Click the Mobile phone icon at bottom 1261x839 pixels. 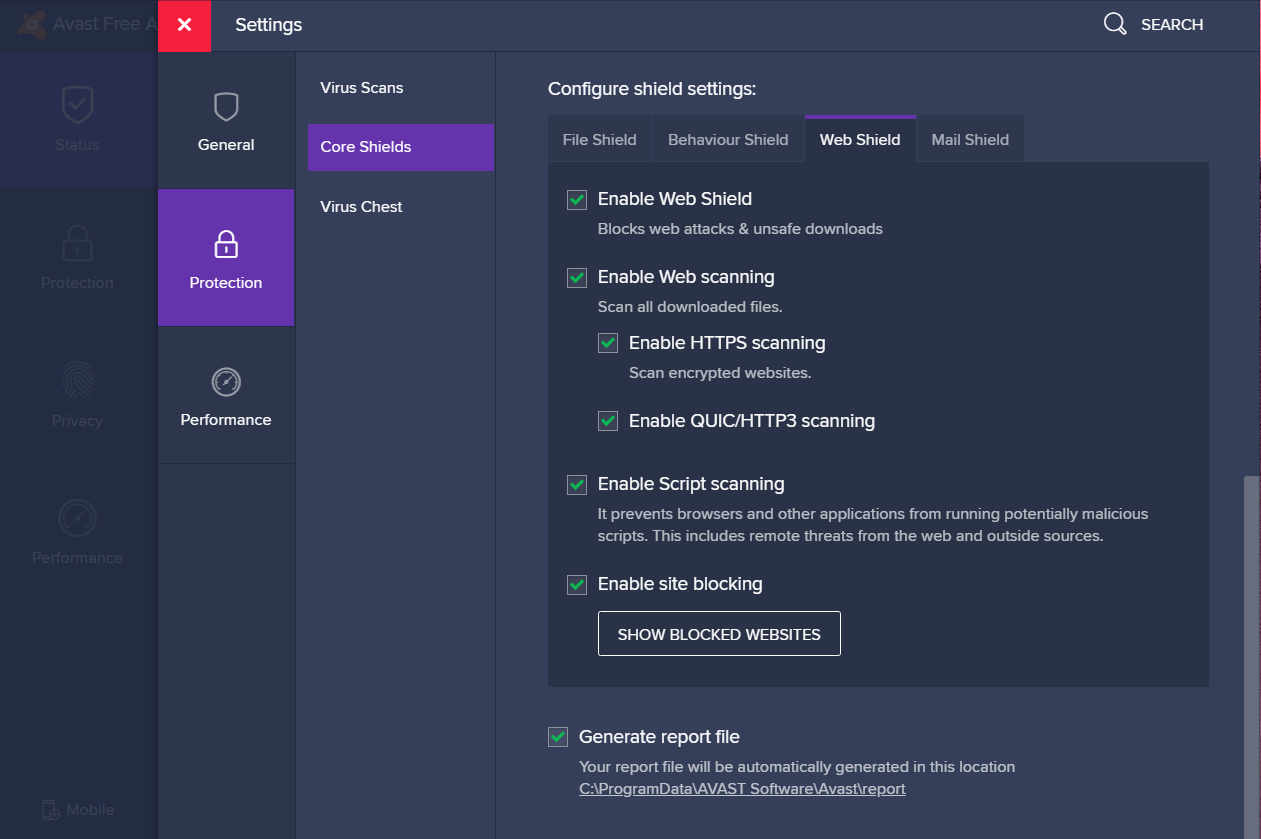pos(51,810)
